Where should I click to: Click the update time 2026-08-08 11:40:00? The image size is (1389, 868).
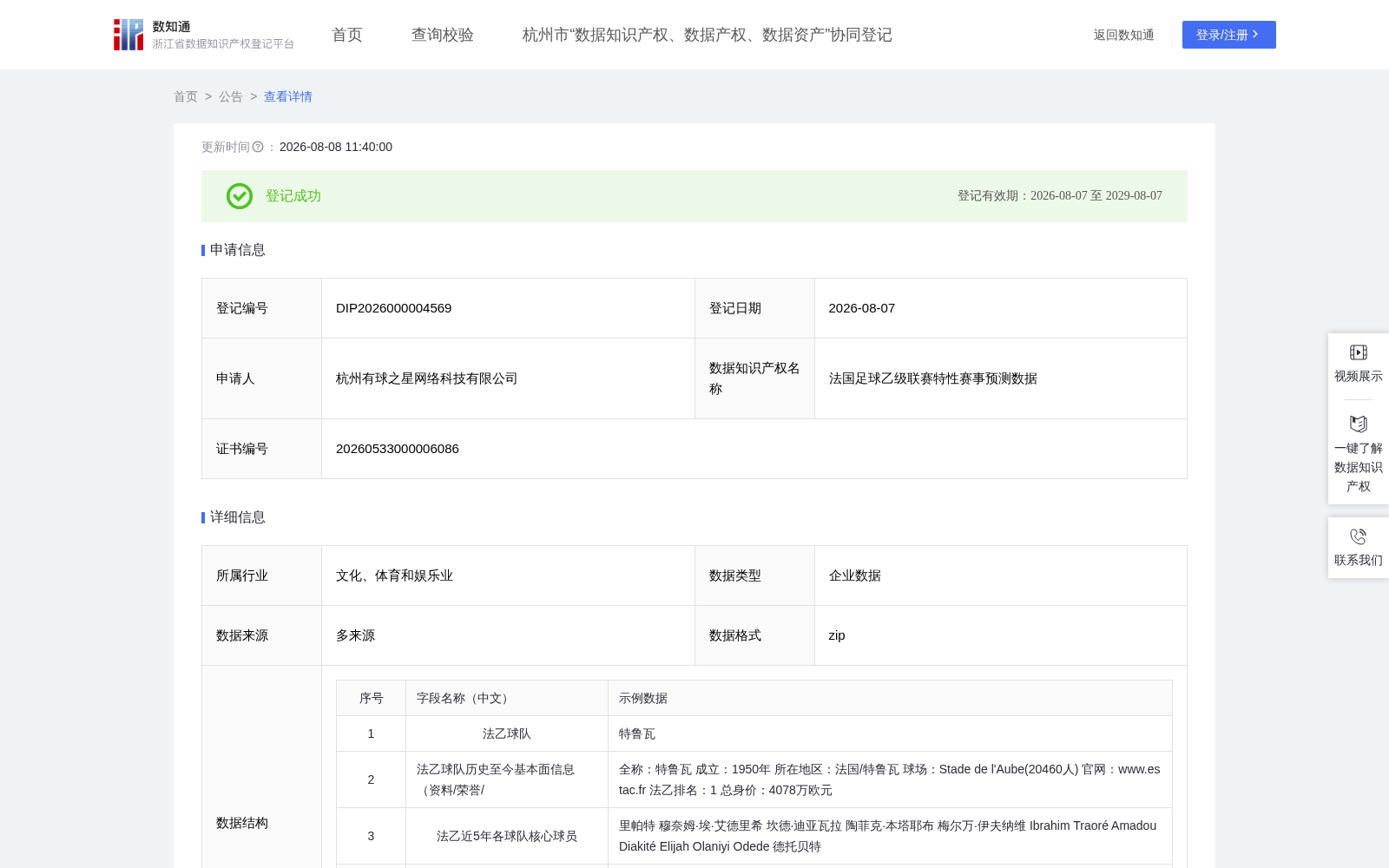pos(336,148)
